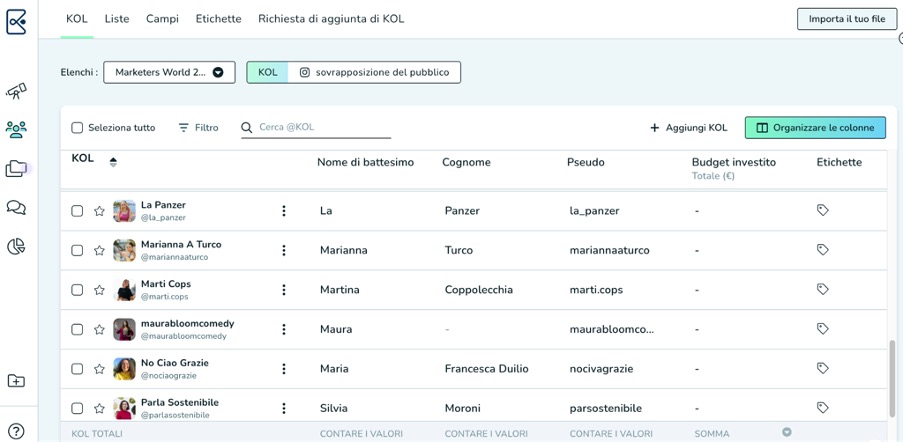Check the Seleziona tutto checkbox
This screenshot has height=442, width=904.
(x=77, y=128)
